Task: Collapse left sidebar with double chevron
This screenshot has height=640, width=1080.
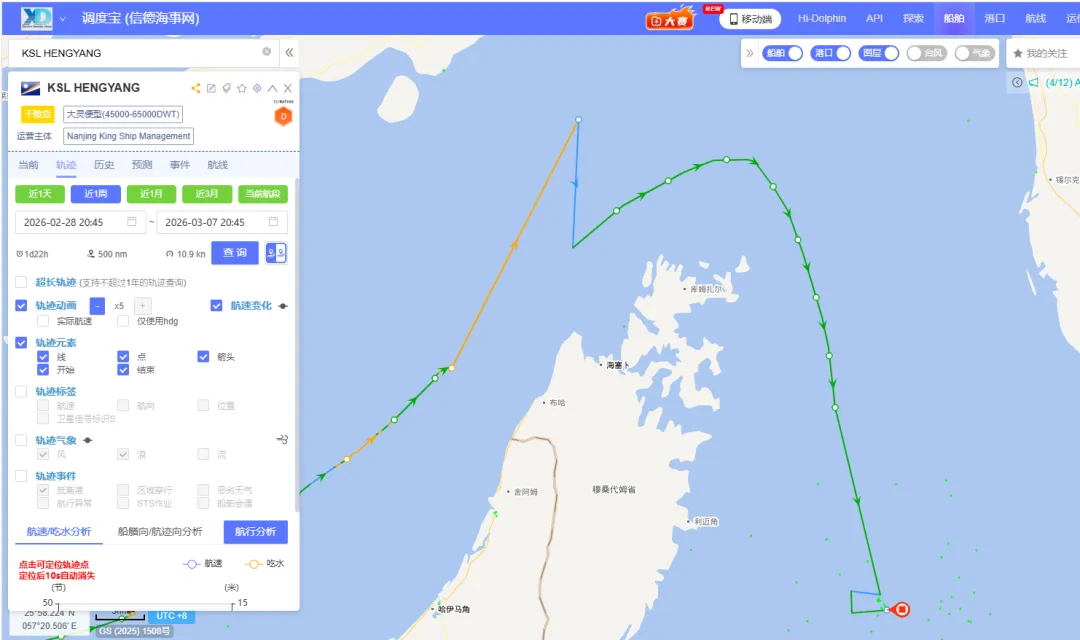Action: click(289, 52)
